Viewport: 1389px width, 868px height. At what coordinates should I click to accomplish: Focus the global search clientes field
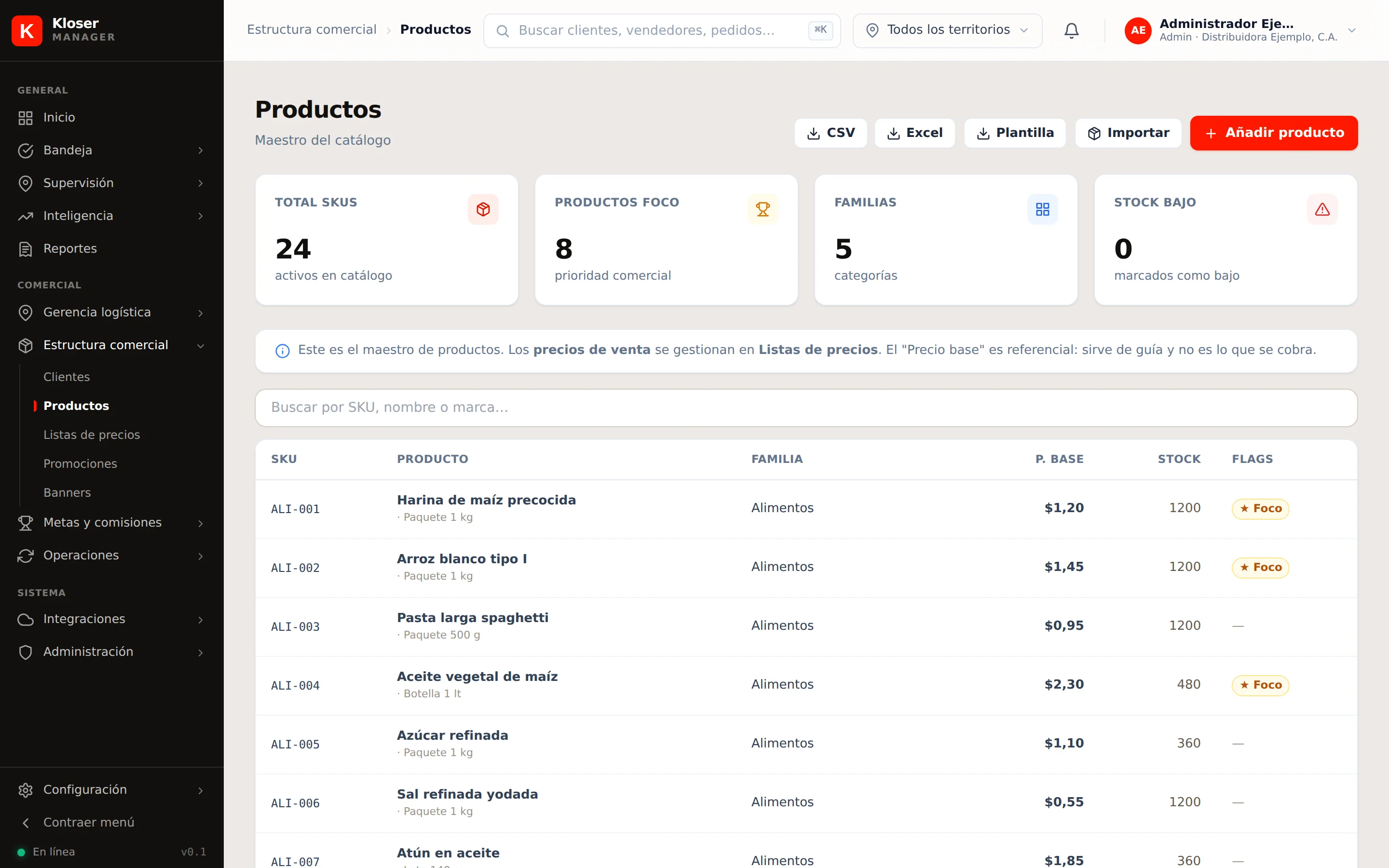point(662,30)
